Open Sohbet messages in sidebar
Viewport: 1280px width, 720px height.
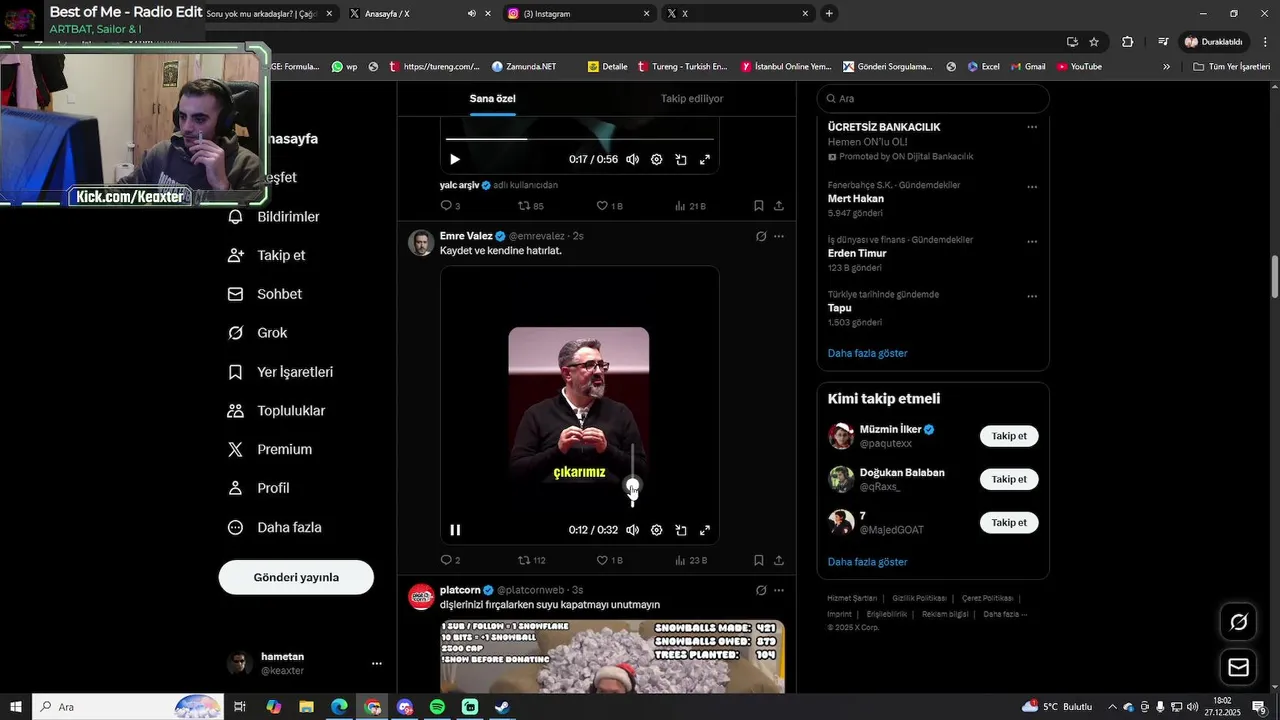click(x=265, y=294)
